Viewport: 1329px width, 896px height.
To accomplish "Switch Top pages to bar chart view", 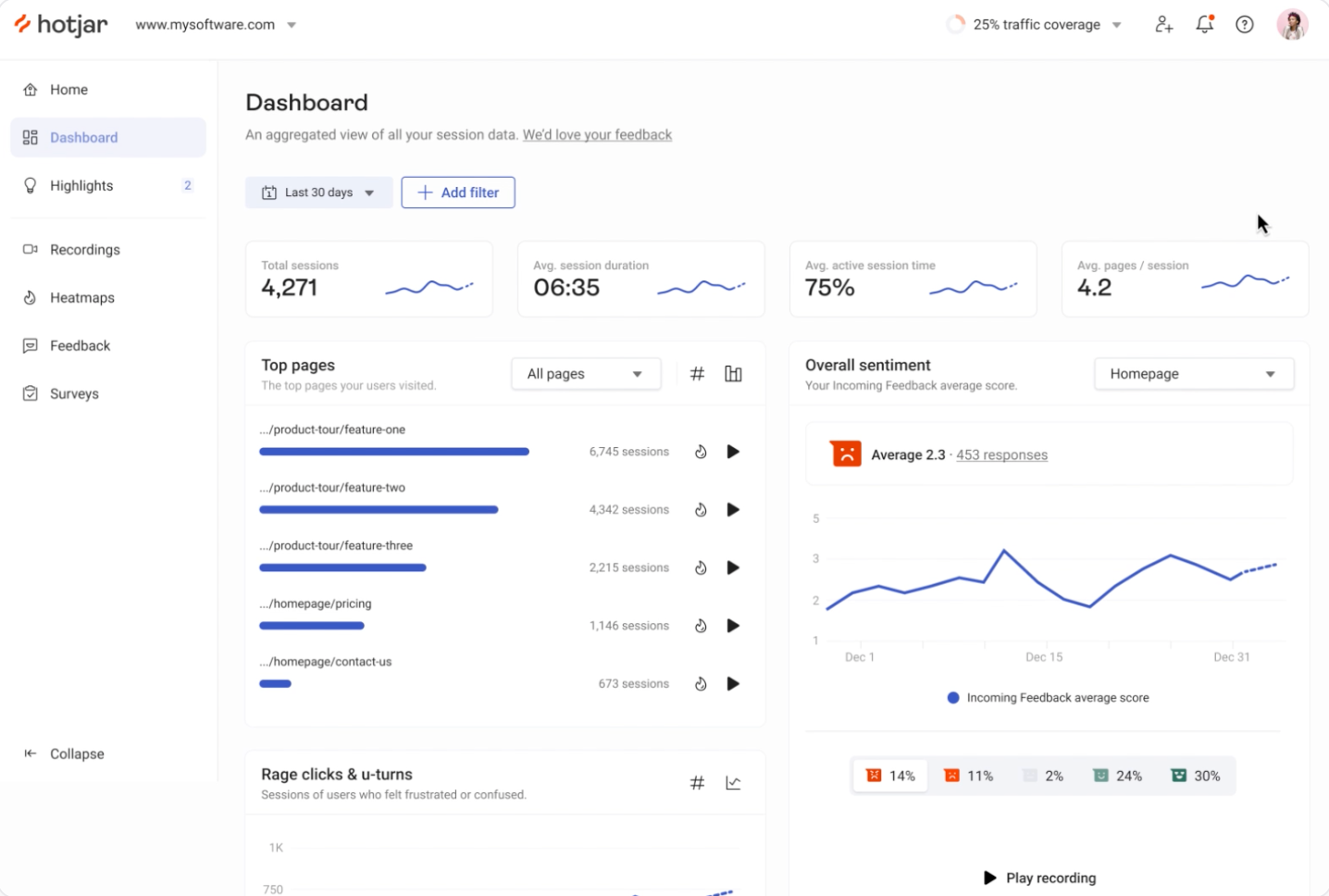I will [x=733, y=374].
